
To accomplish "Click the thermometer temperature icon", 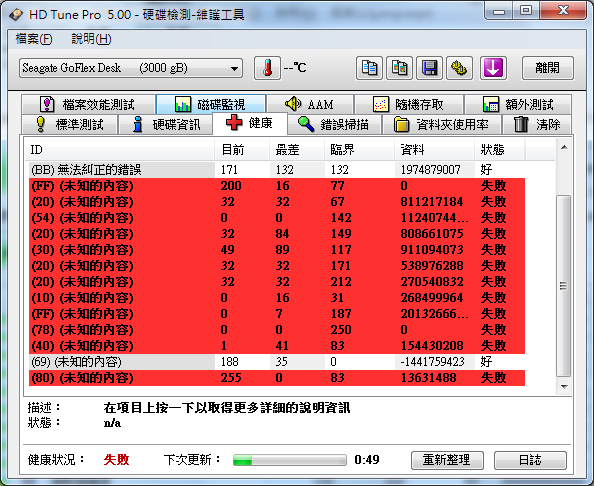I will [267, 68].
